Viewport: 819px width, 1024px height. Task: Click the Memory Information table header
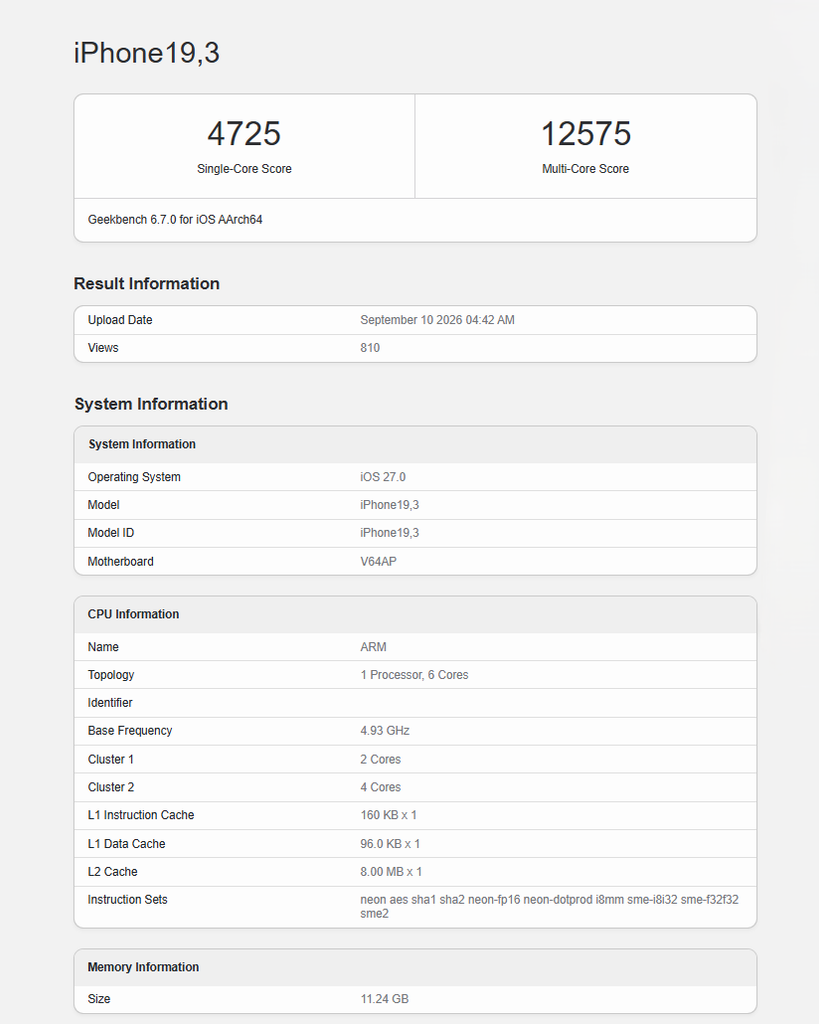[x=143, y=967]
